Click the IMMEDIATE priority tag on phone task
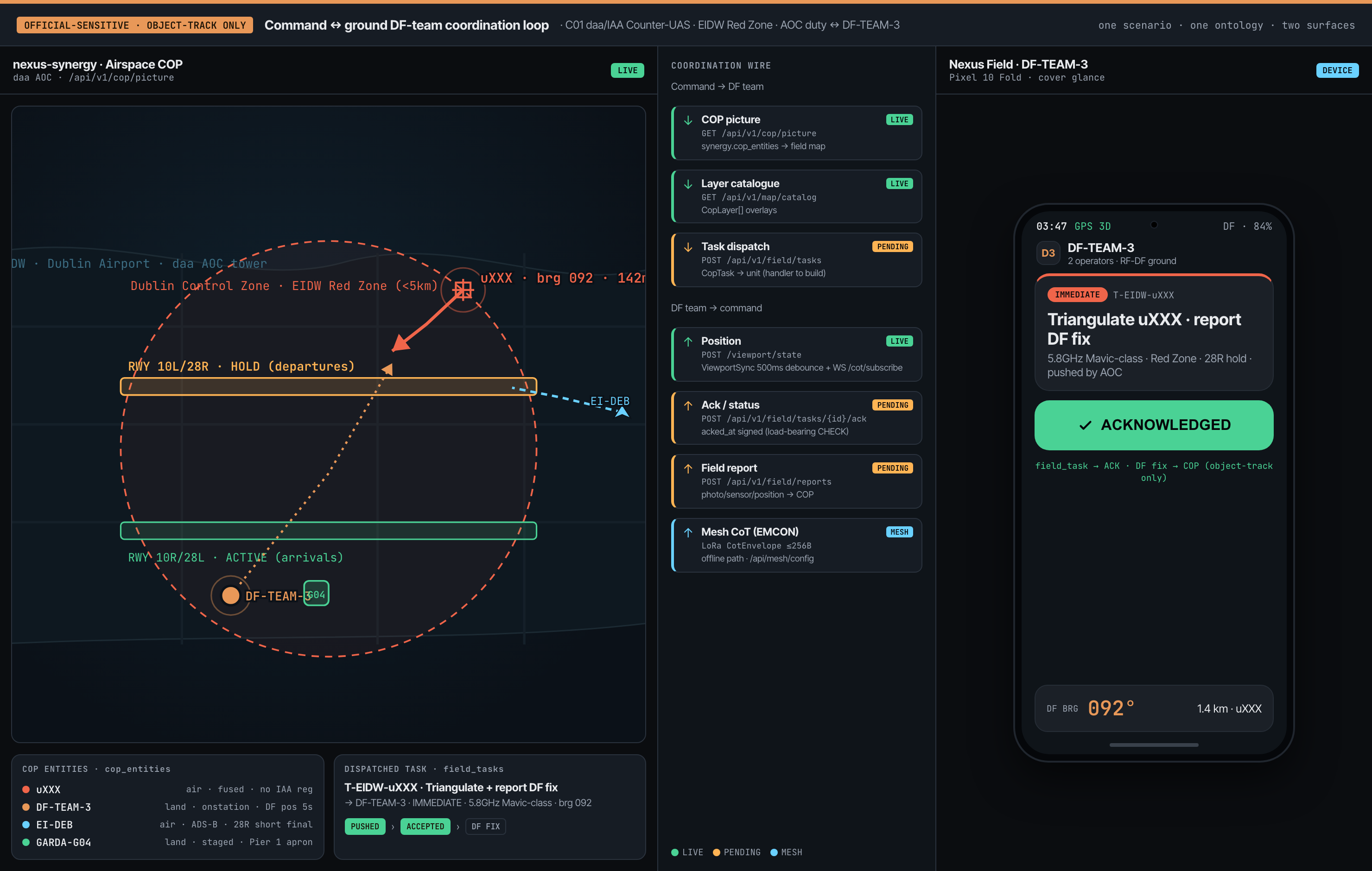The image size is (1372, 871). click(x=1077, y=295)
